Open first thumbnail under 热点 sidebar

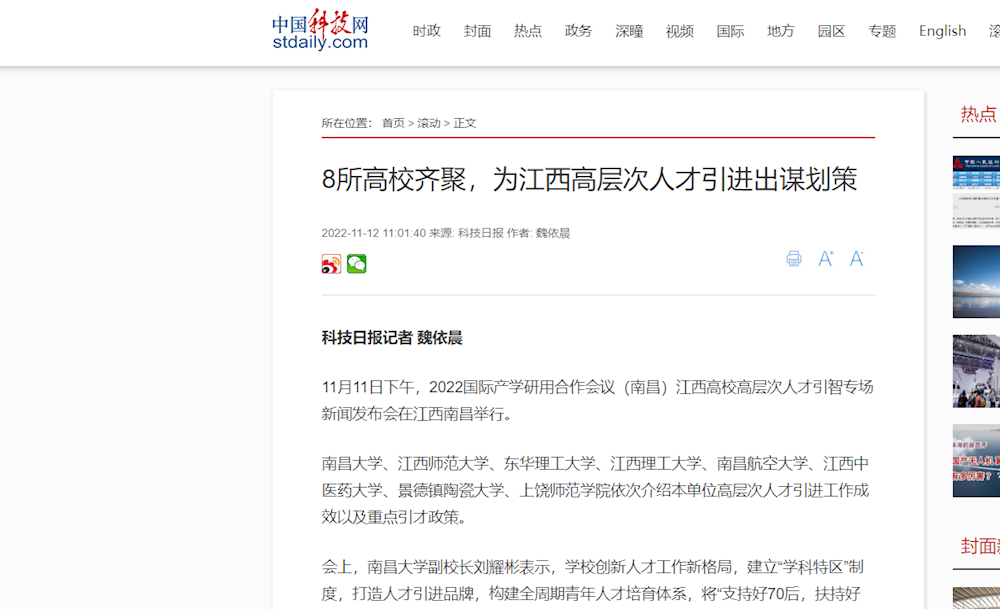(x=976, y=192)
